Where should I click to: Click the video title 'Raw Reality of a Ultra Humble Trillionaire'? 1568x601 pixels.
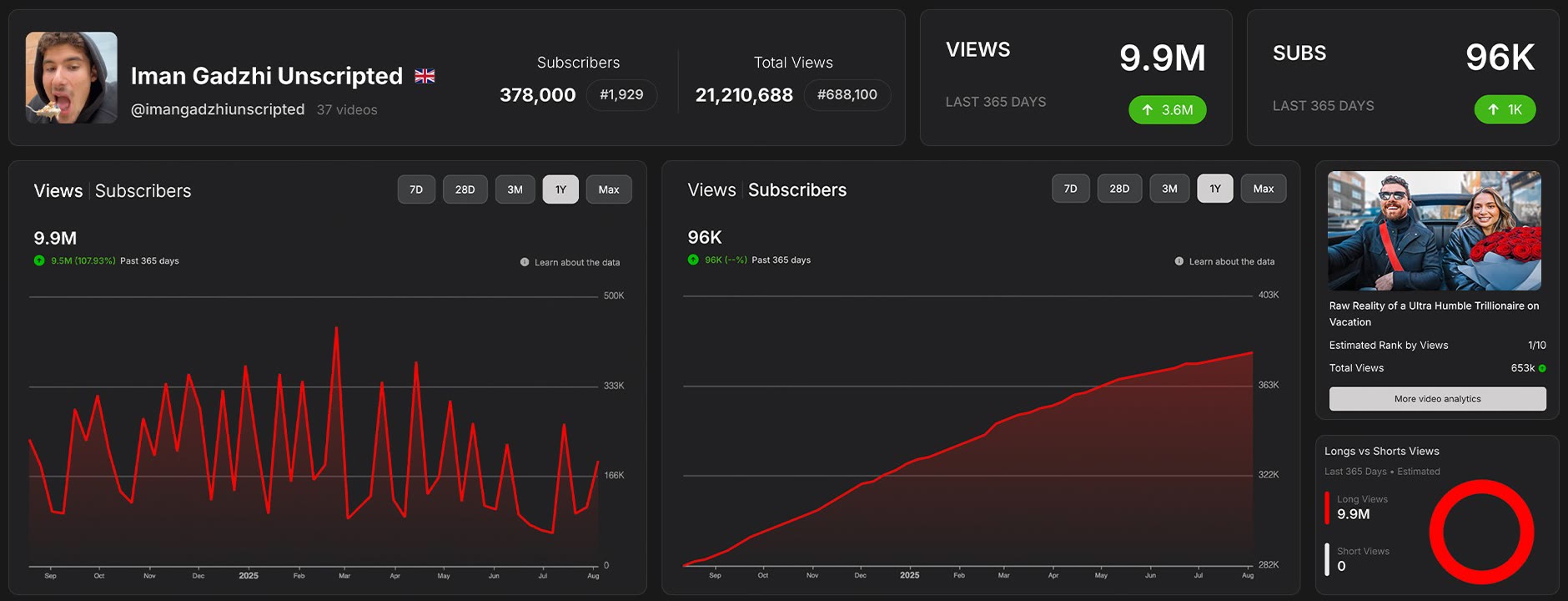(1435, 314)
